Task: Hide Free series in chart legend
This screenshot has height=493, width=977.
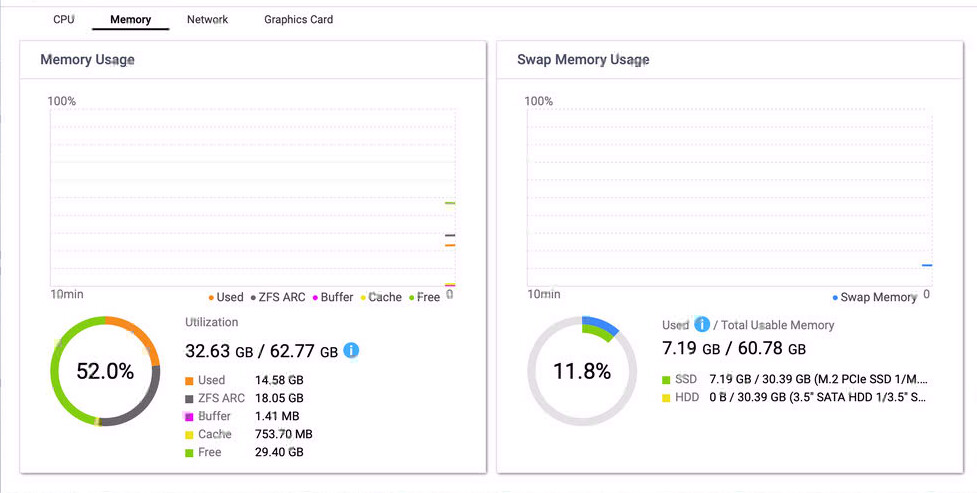Action: [x=424, y=297]
